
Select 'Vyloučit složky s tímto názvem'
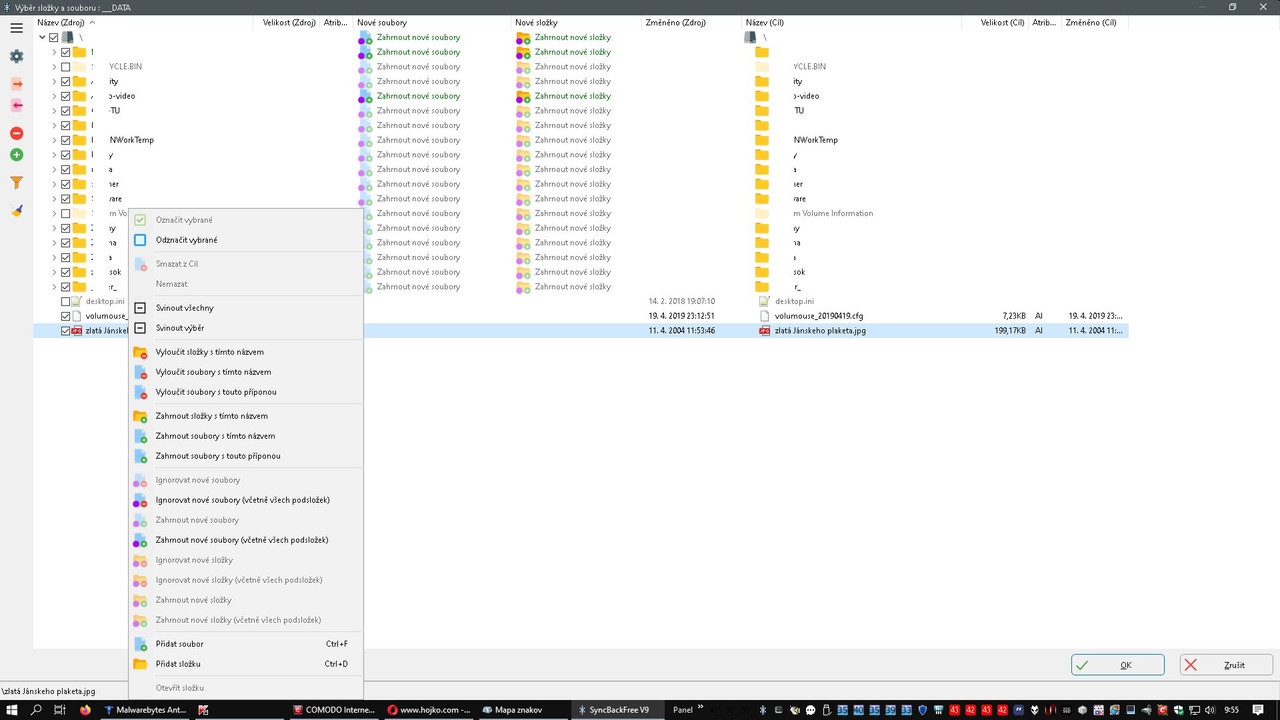tap(246, 352)
